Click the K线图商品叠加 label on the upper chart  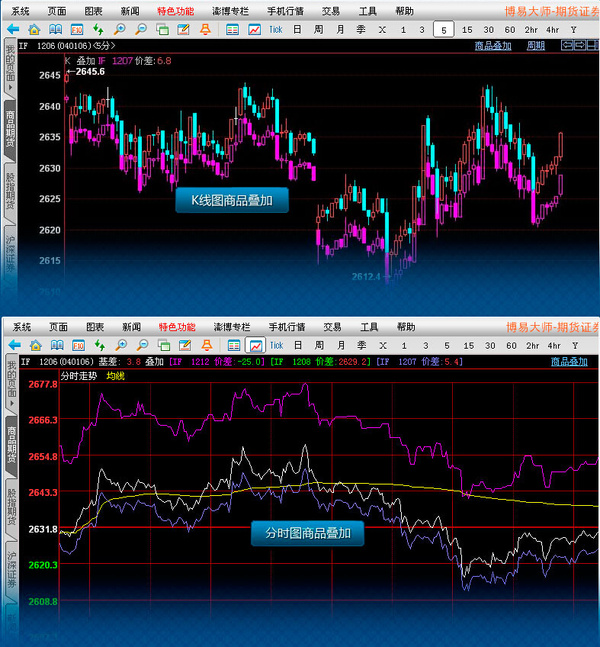232,201
